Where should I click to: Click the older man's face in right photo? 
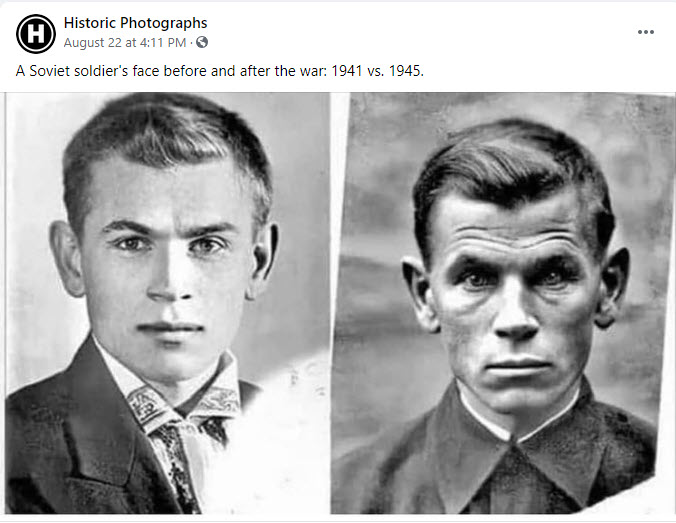515,302
